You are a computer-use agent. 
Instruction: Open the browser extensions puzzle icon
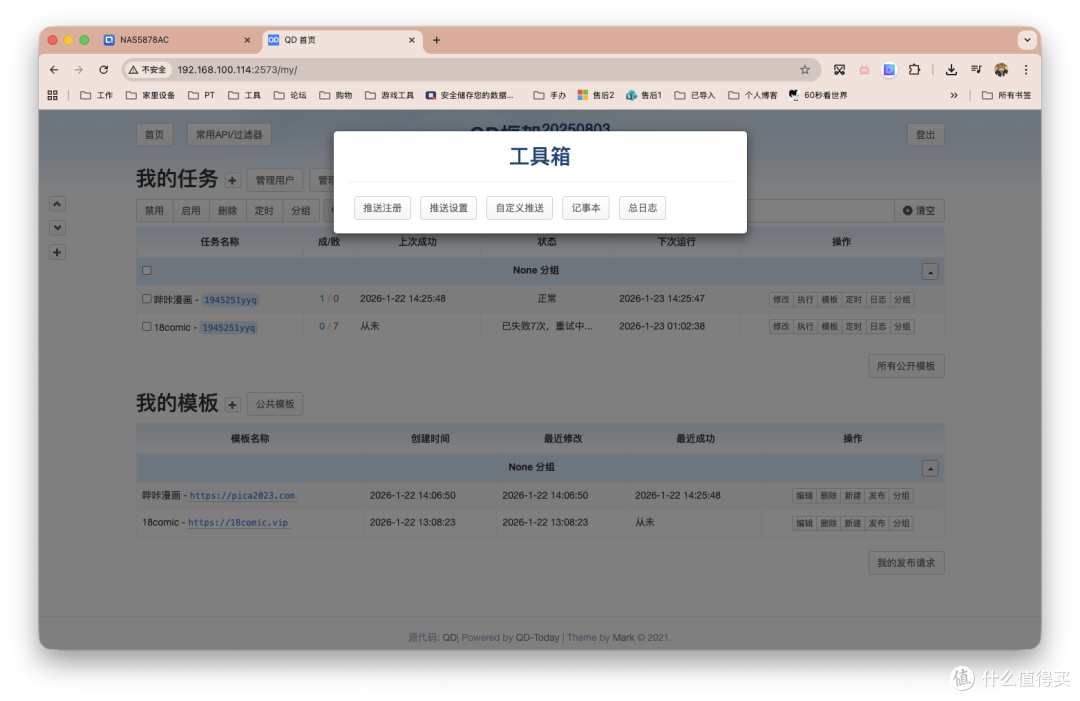tap(914, 70)
